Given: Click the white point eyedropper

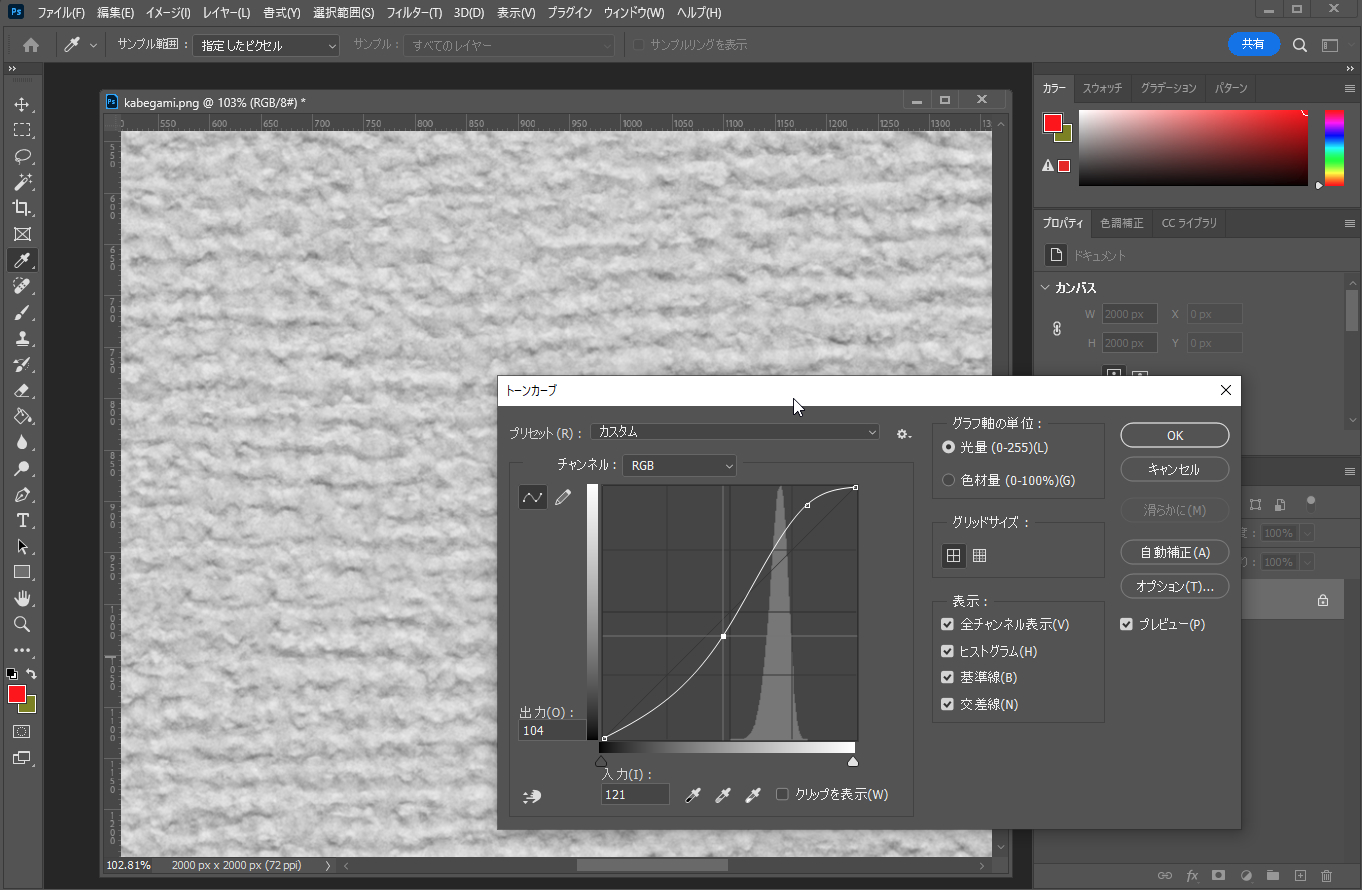Looking at the screenshot, I should pos(754,795).
